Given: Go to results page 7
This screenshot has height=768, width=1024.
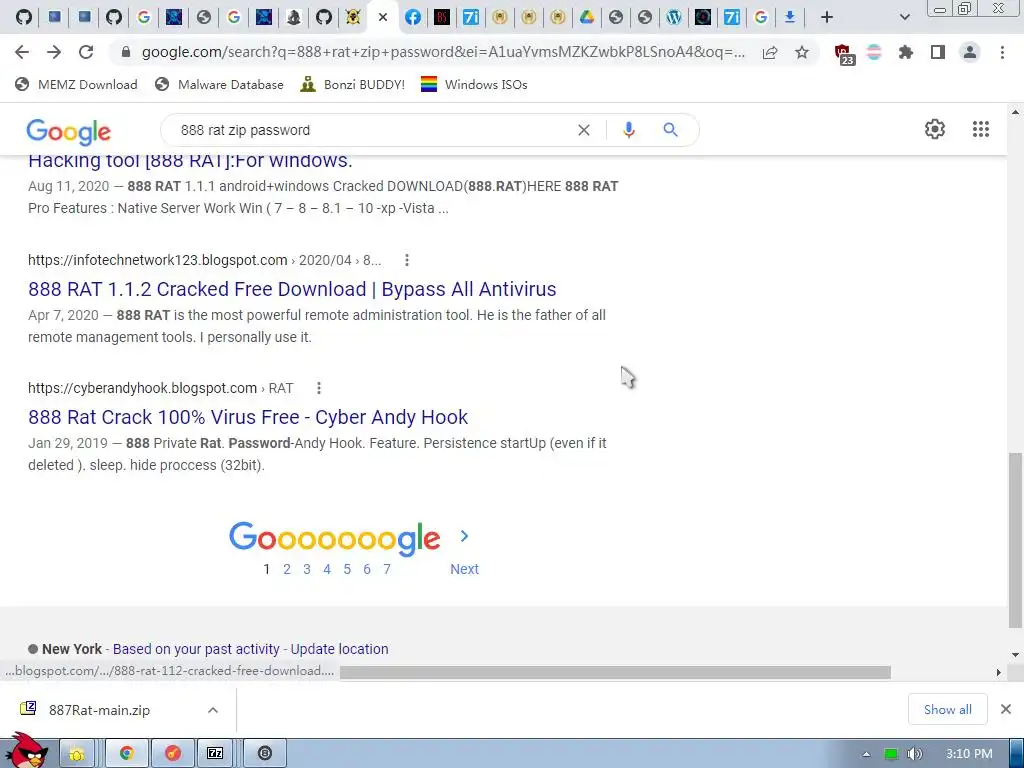Looking at the screenshot, I should click(x=387, y=569).
